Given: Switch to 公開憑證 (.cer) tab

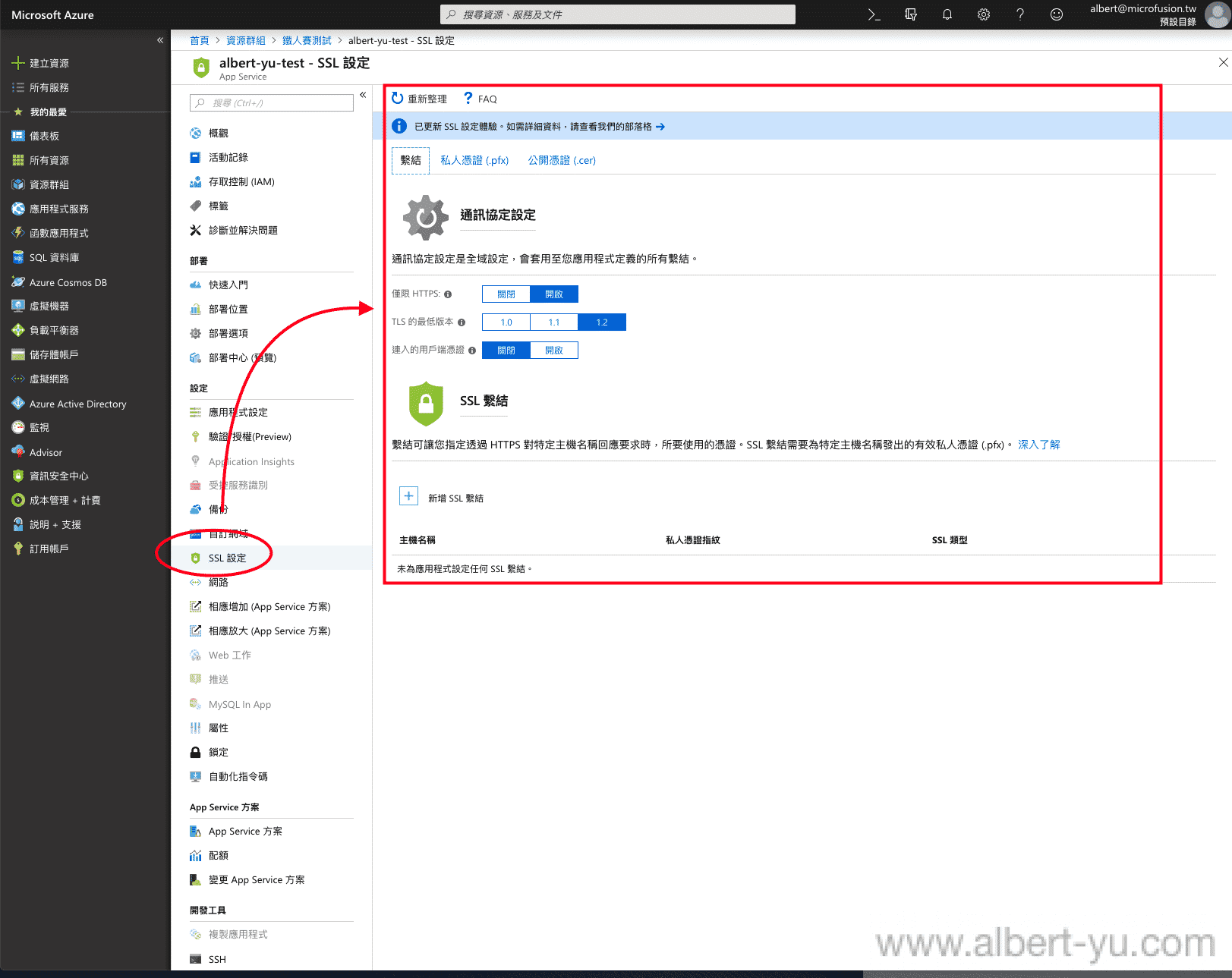Looking at the screenshot, I should [x=562, y=160].
